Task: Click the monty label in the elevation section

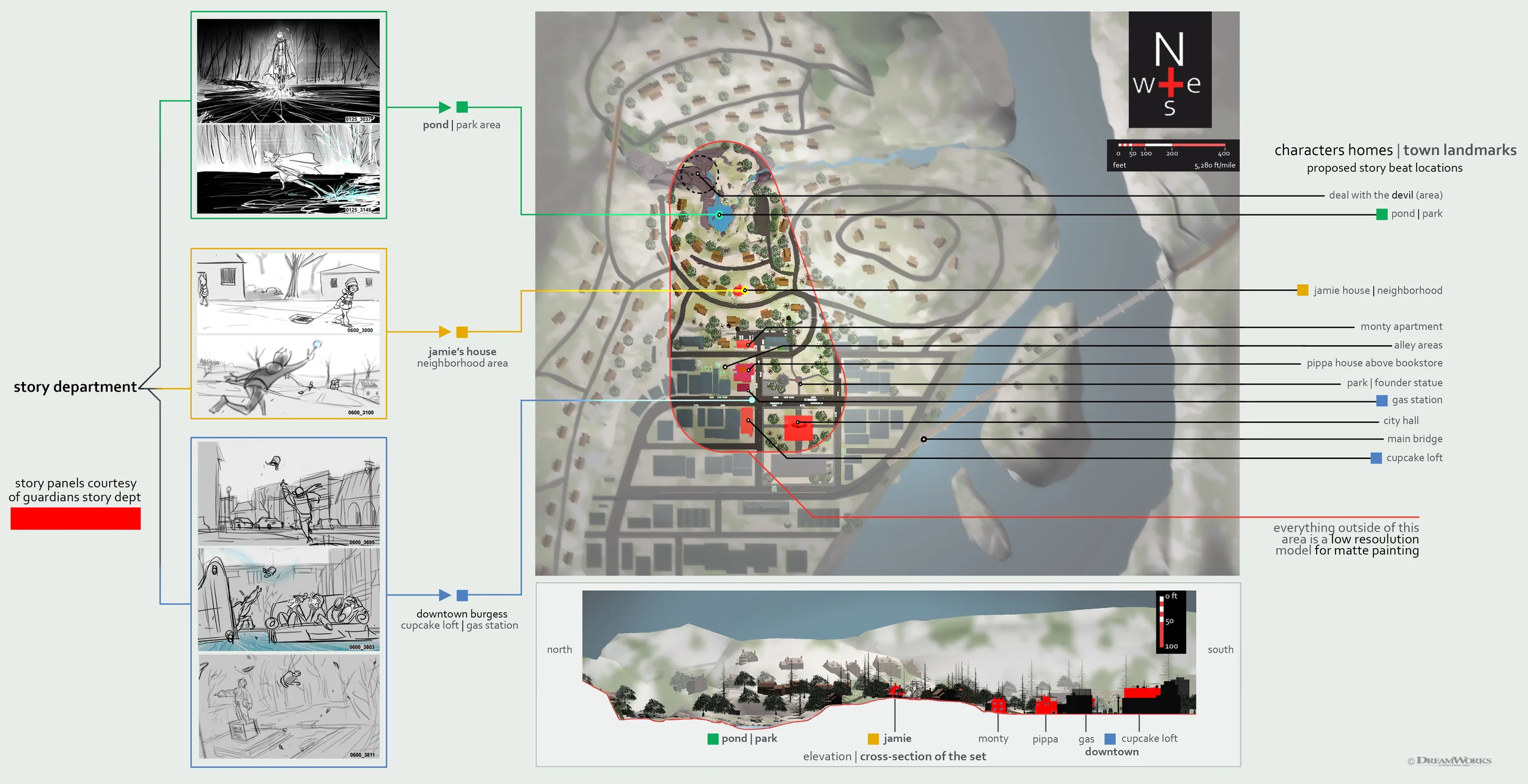Action: pos(993,739)
